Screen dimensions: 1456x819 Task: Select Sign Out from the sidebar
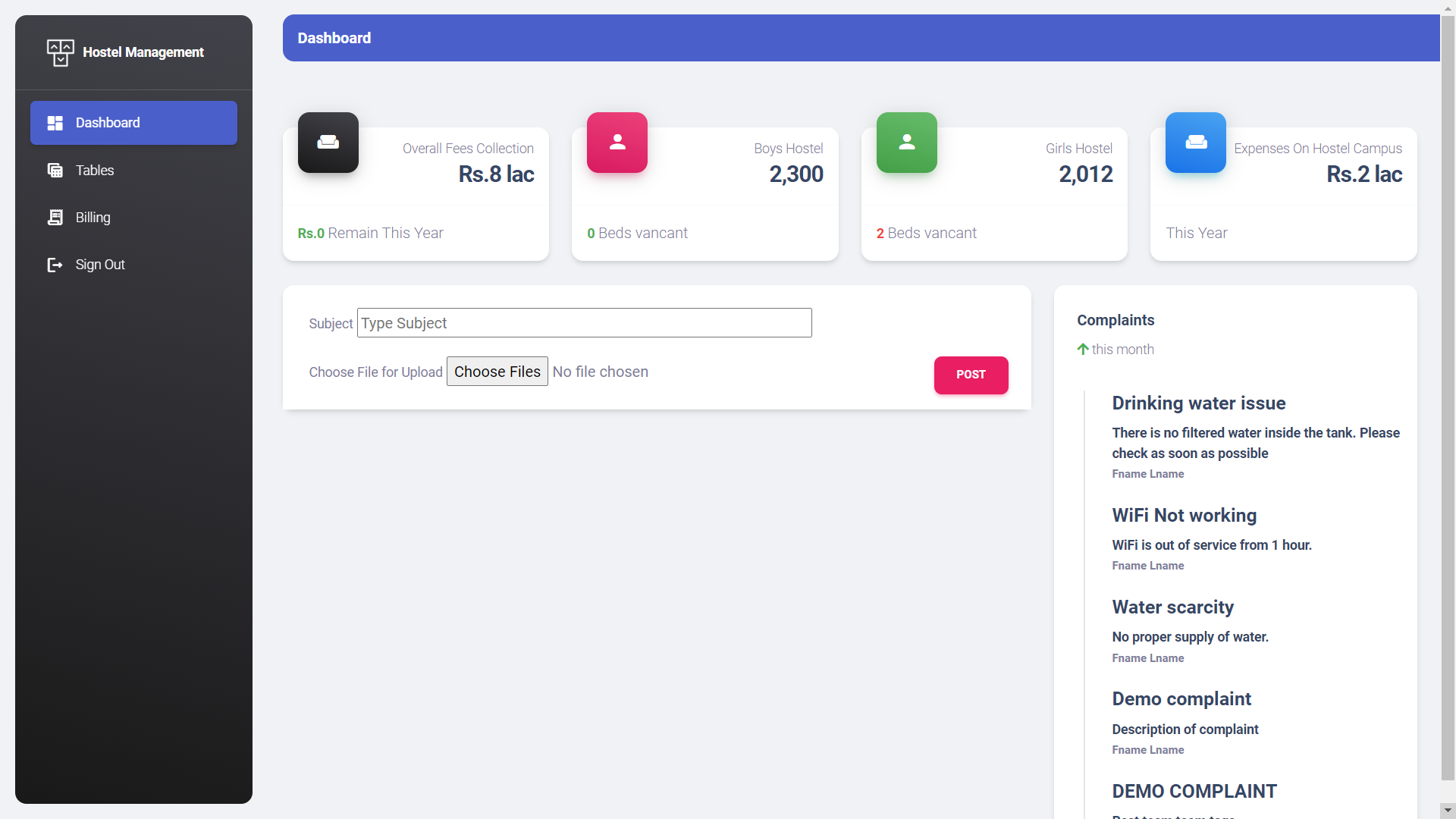(x=100, y=265)
